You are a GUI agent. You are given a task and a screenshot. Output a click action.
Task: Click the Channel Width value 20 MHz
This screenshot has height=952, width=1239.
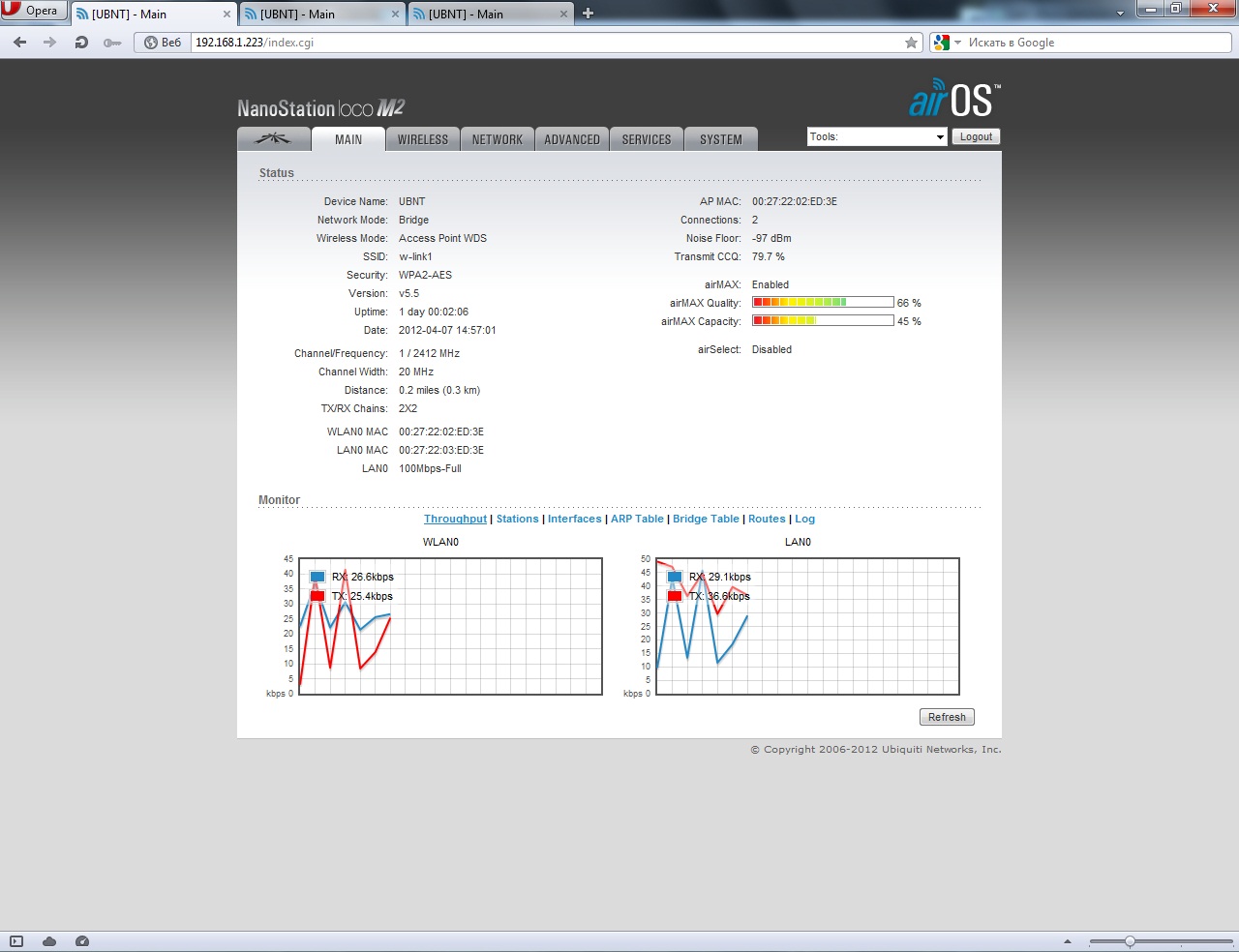pyautogui.click(x=416, y=372)
